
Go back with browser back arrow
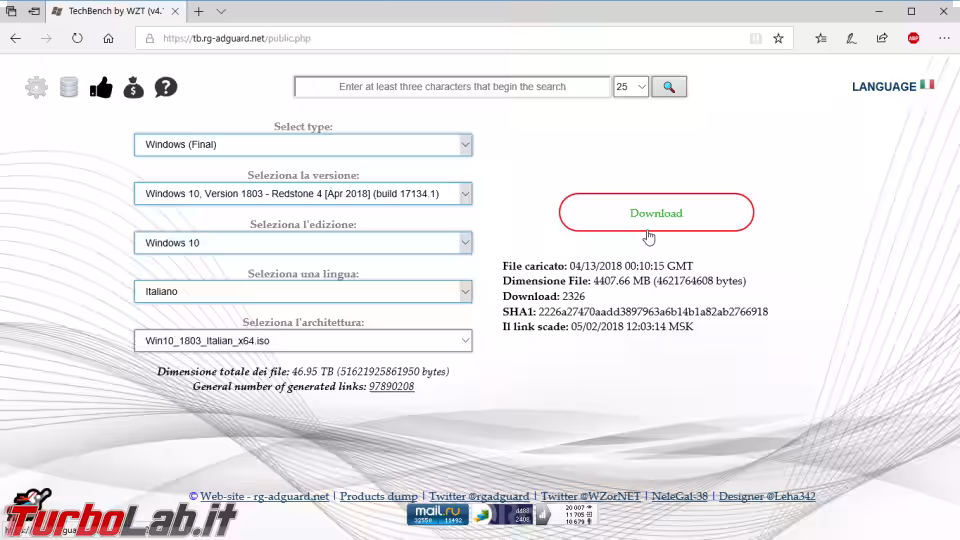[15, 38]
